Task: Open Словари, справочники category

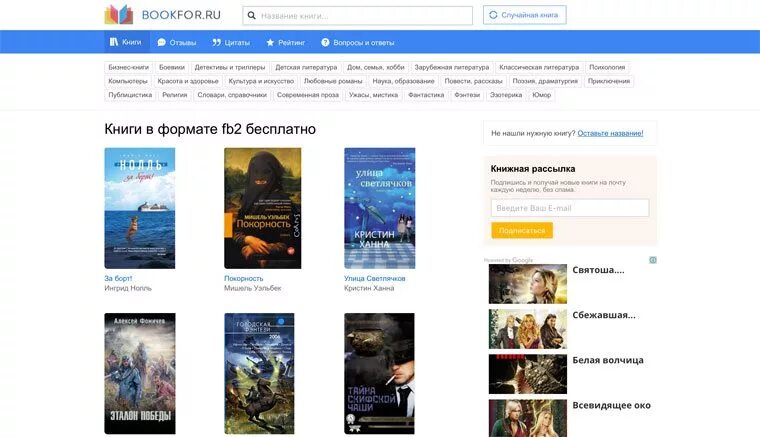Action: point(232,95)
